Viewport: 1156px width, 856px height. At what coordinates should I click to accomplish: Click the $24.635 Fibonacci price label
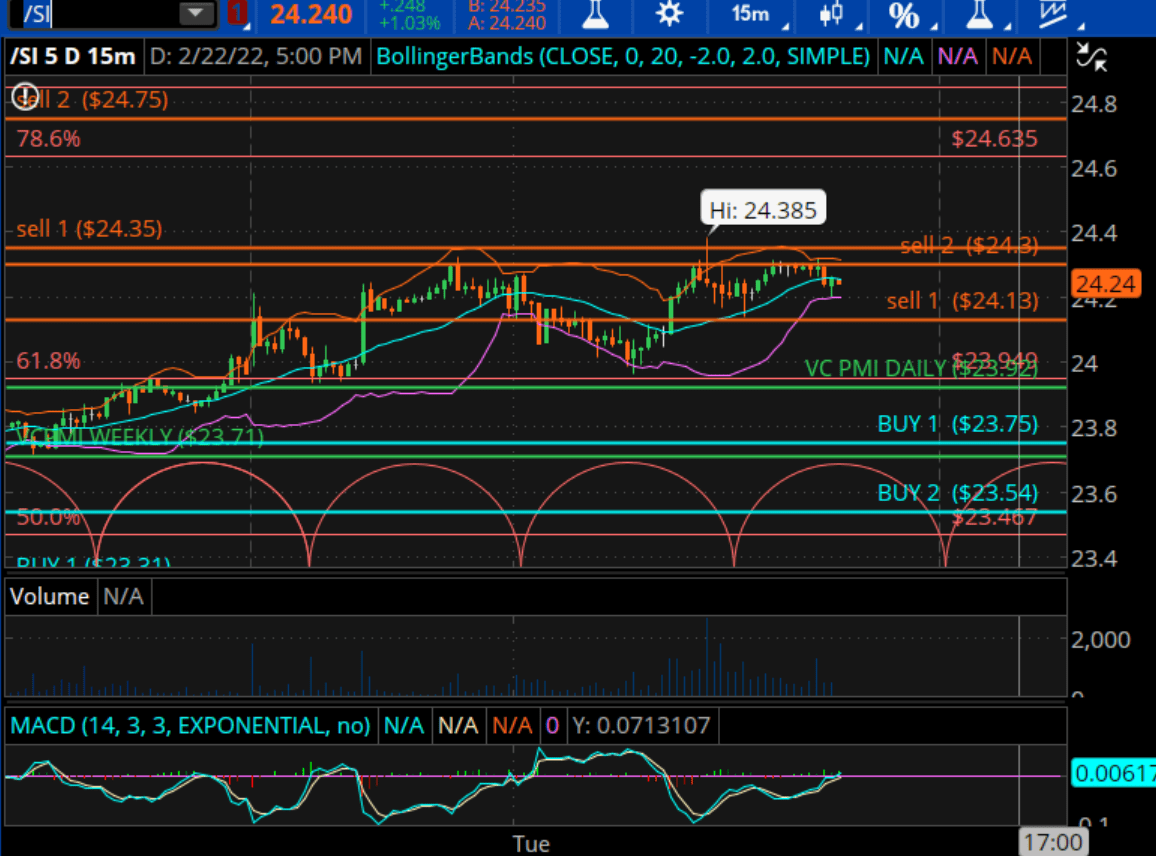coord(994,139)
